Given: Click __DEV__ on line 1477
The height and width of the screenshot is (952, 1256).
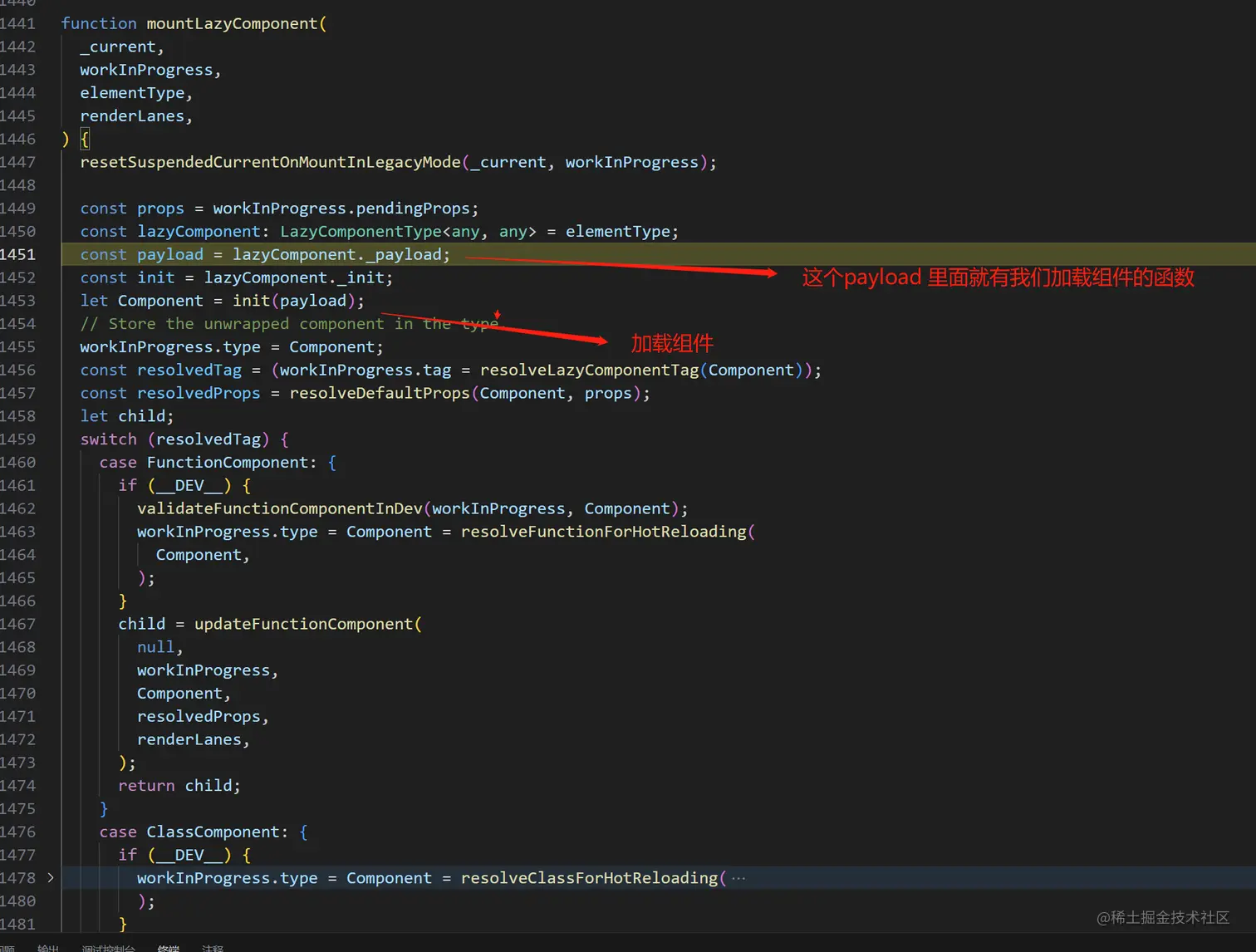Looking at the screenshot, I should [x=189, y=855].
